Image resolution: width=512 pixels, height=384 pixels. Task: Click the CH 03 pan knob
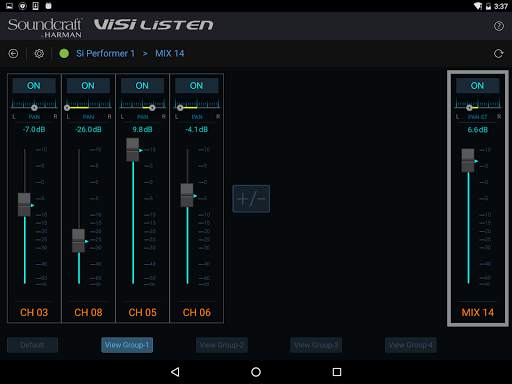[34, 108]
